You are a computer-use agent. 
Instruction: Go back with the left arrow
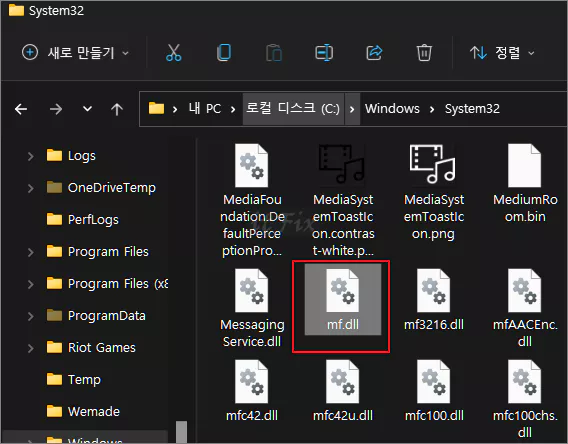coord(21,109)
